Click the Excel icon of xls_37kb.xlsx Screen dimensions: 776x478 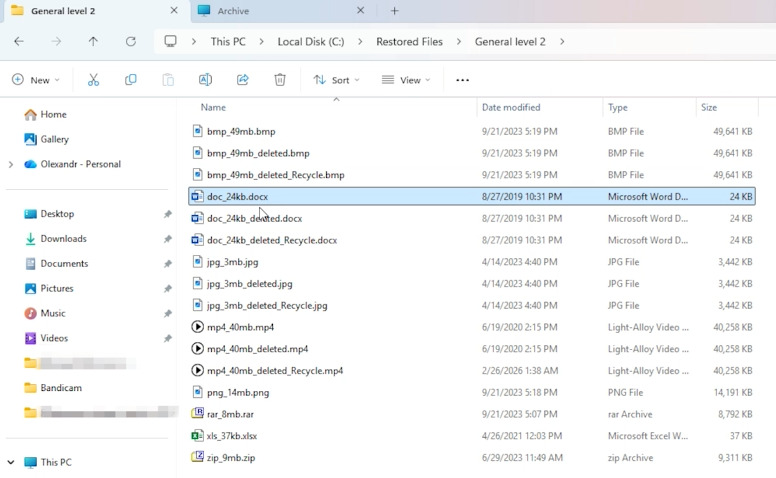(x=197, y=436)
